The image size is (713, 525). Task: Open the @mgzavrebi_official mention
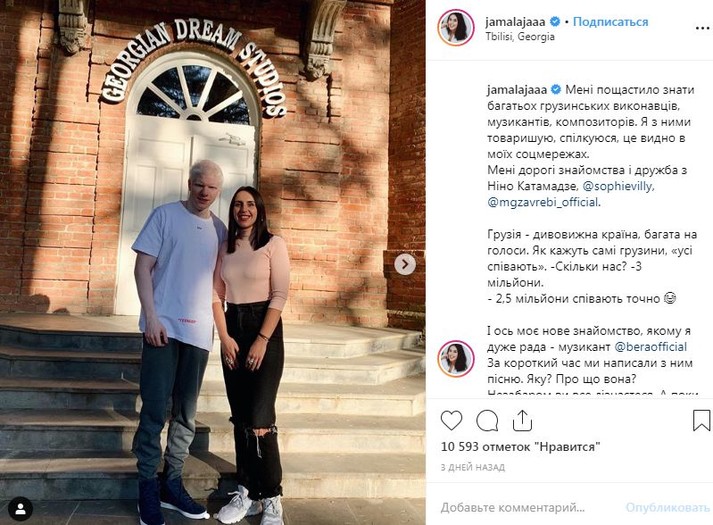click(x=543, y=202)
